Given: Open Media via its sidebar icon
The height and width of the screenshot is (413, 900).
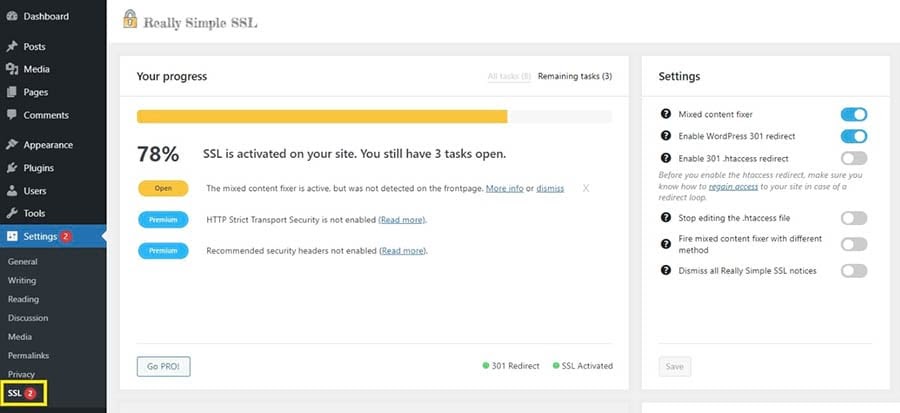Looking at the screenshot, I should pos(12,69).
